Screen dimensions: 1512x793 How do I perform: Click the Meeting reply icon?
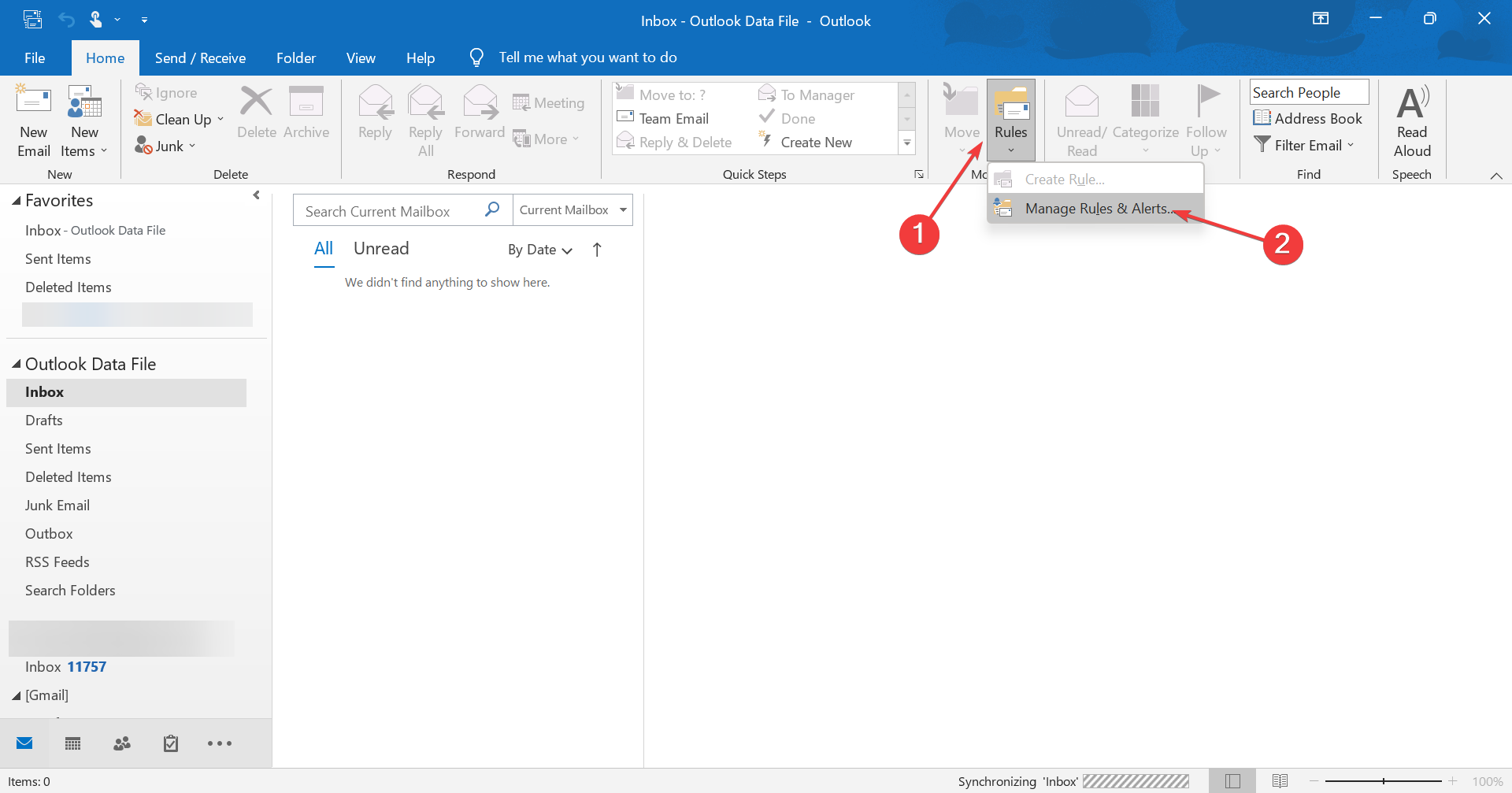click(x=521, y=102)
